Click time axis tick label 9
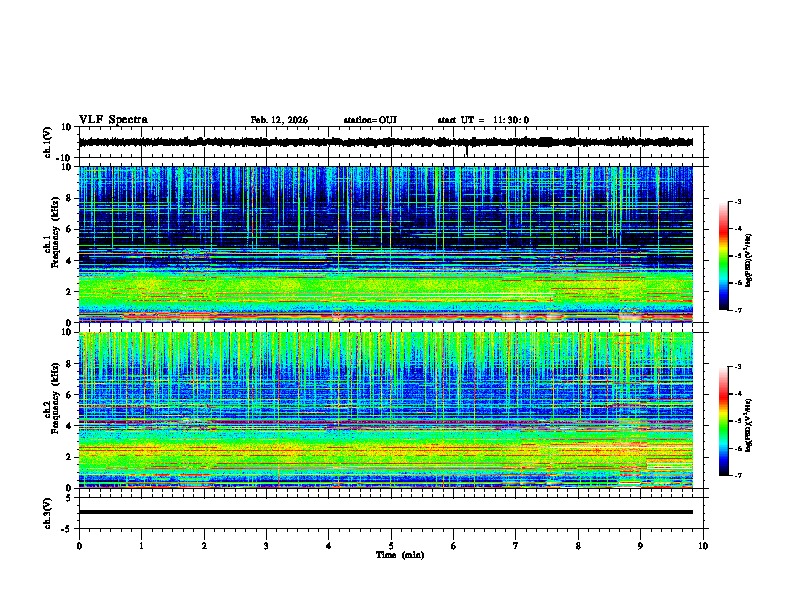 (x=640, y=546)
